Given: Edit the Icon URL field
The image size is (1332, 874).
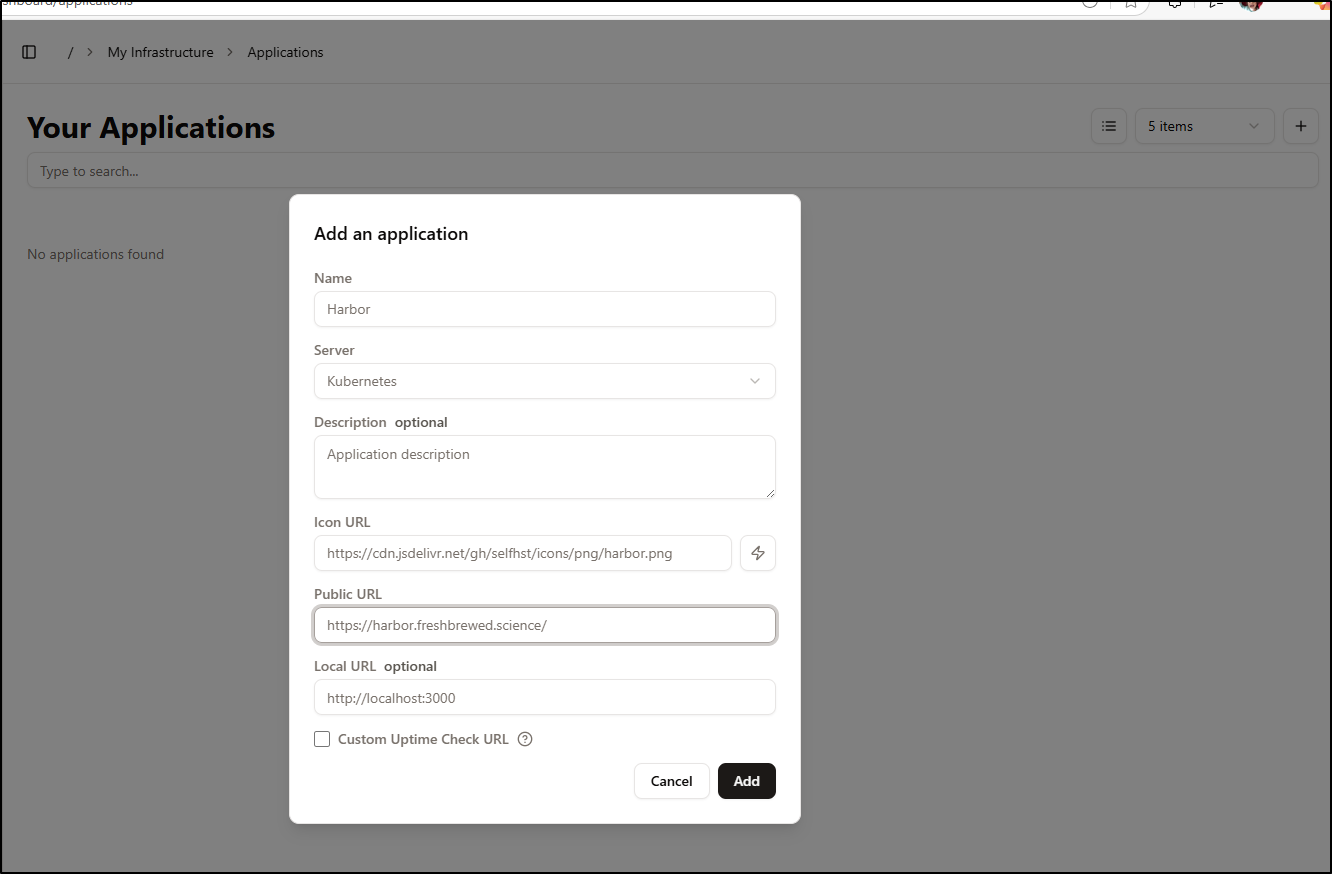Looking at the screenshot, I should [x=523, y=553].
